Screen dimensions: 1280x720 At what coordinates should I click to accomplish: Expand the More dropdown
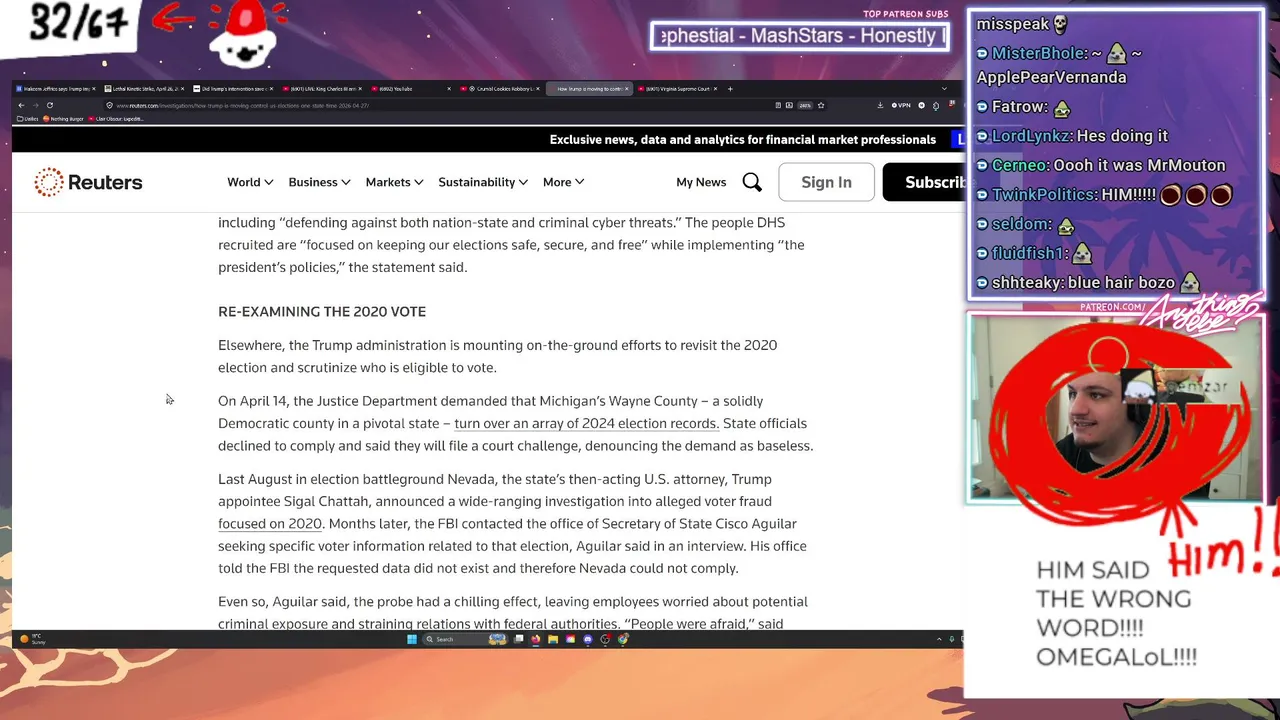click(563, 182)
